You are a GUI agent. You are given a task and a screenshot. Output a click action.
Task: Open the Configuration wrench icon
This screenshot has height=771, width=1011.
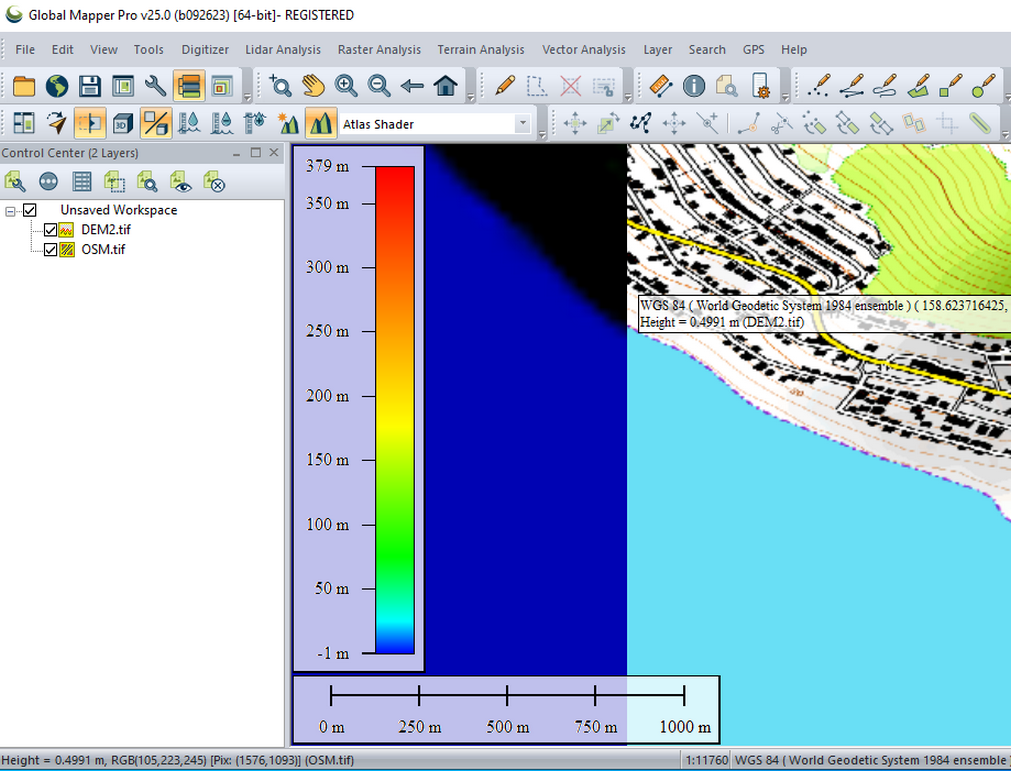155,86
